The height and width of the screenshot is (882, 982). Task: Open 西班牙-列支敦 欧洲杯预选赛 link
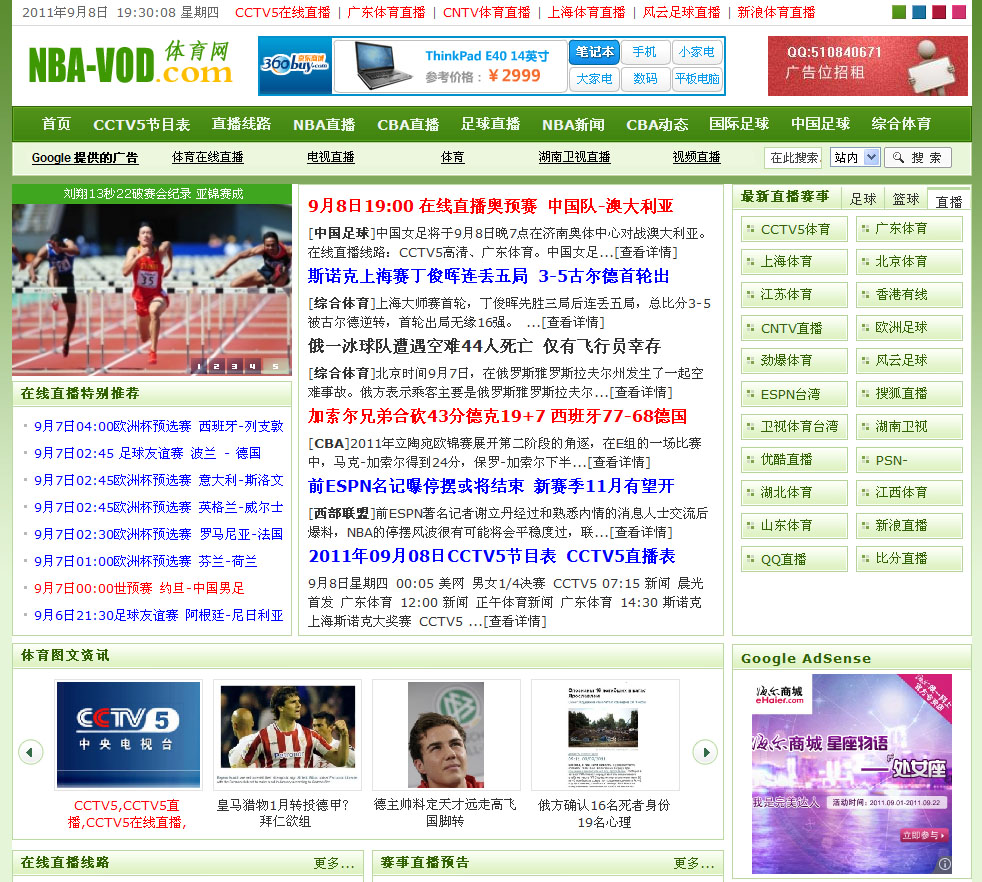tap(158, 426)
